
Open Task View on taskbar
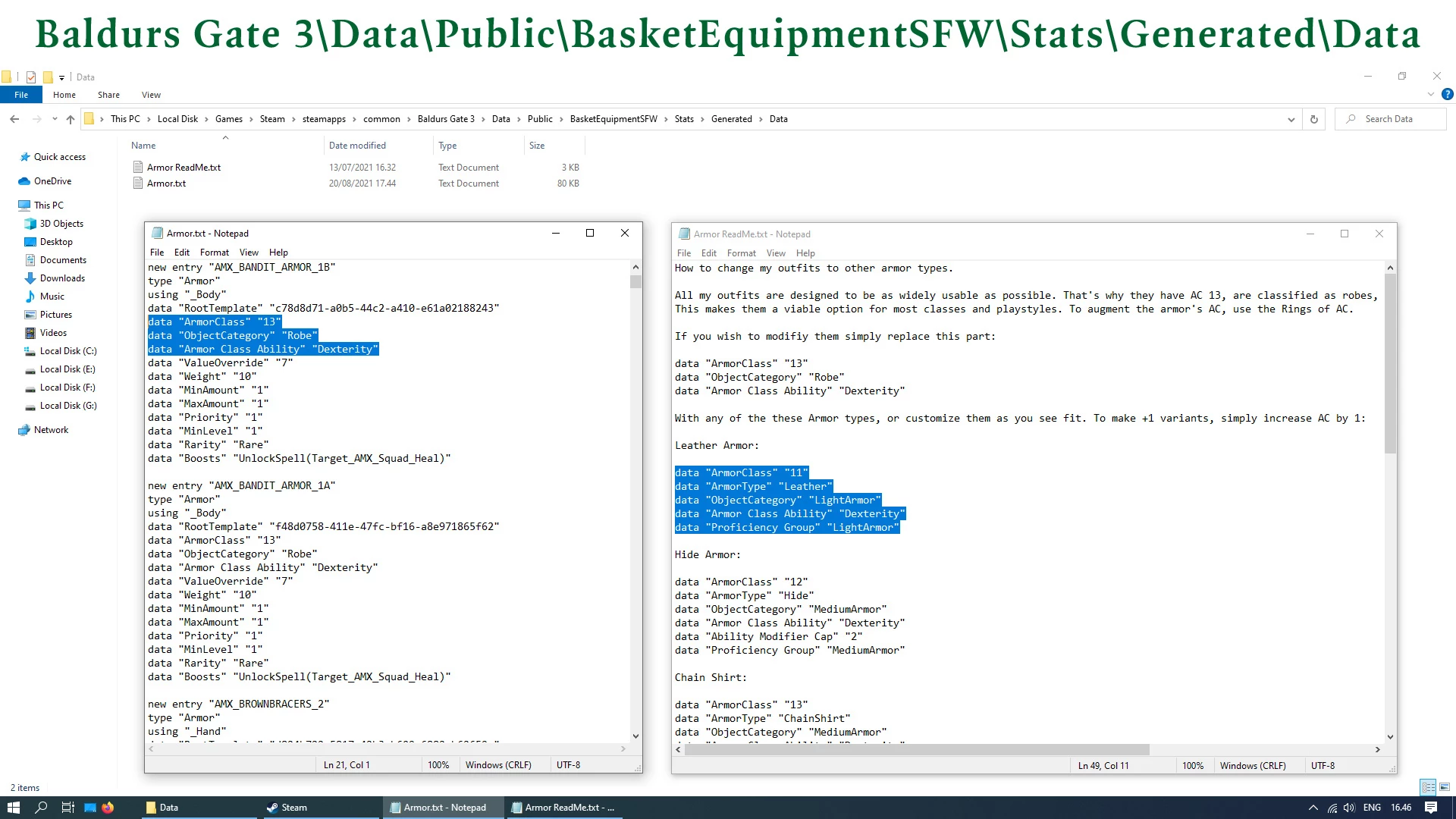(67, 808)
